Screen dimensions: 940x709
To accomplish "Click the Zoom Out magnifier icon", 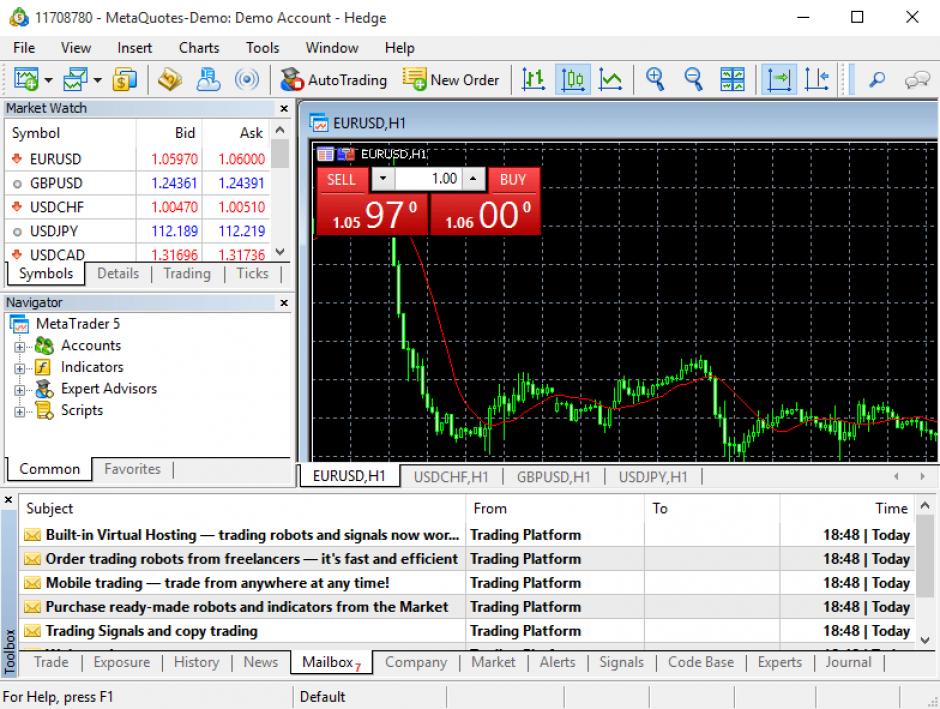I will click(x=693, y=79).
